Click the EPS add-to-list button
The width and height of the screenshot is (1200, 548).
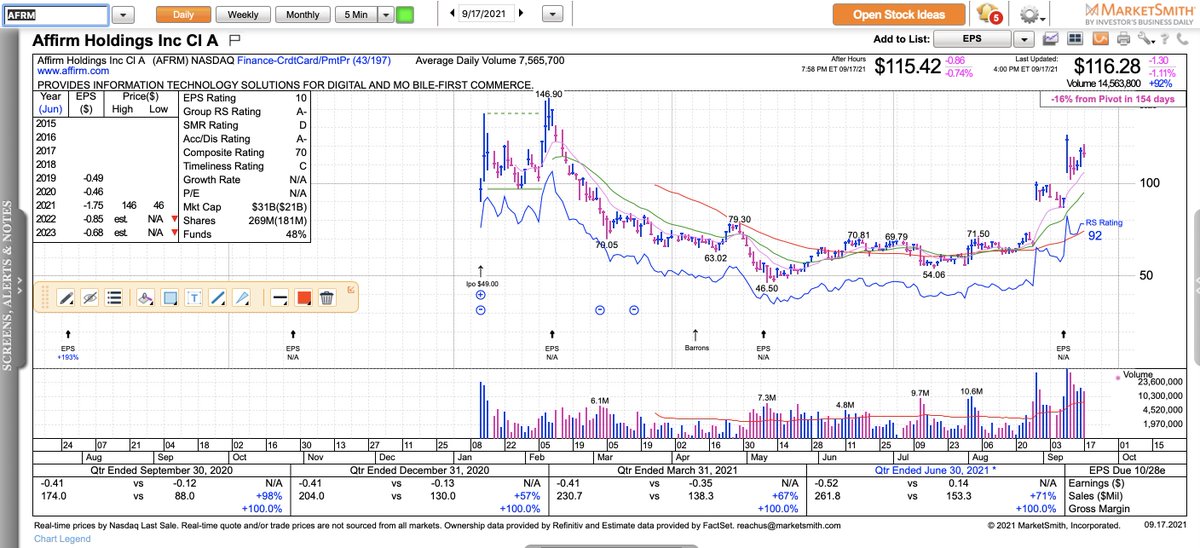pyautogui.click(x=971, y=39)
